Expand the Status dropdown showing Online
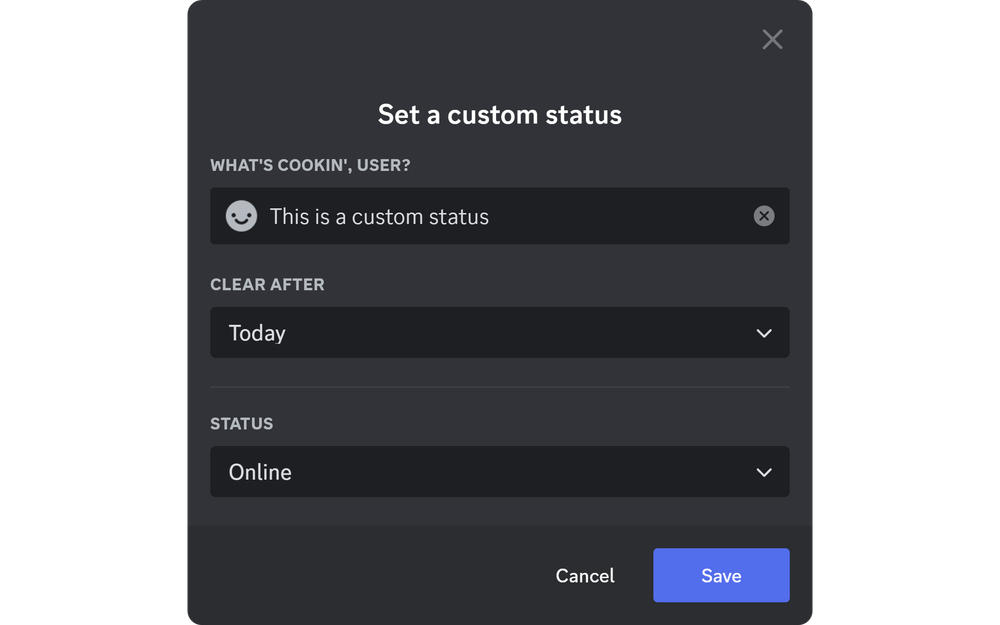This screenshot has height=625, width=1000. pyautogui.click(x=500, y=471)
